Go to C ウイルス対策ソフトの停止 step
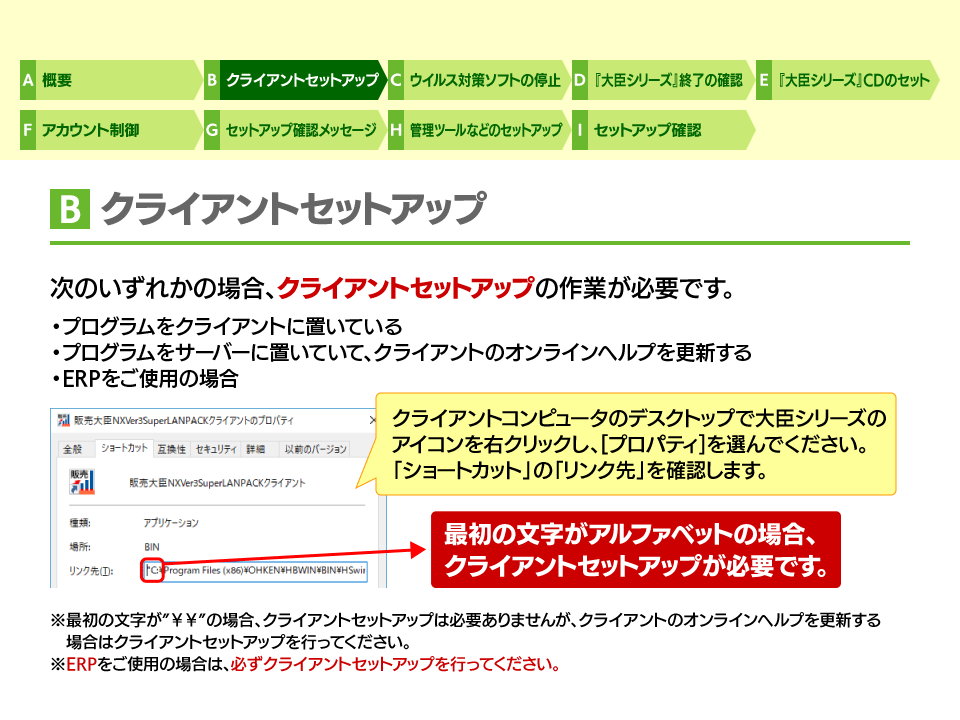 tap(479, 80)
